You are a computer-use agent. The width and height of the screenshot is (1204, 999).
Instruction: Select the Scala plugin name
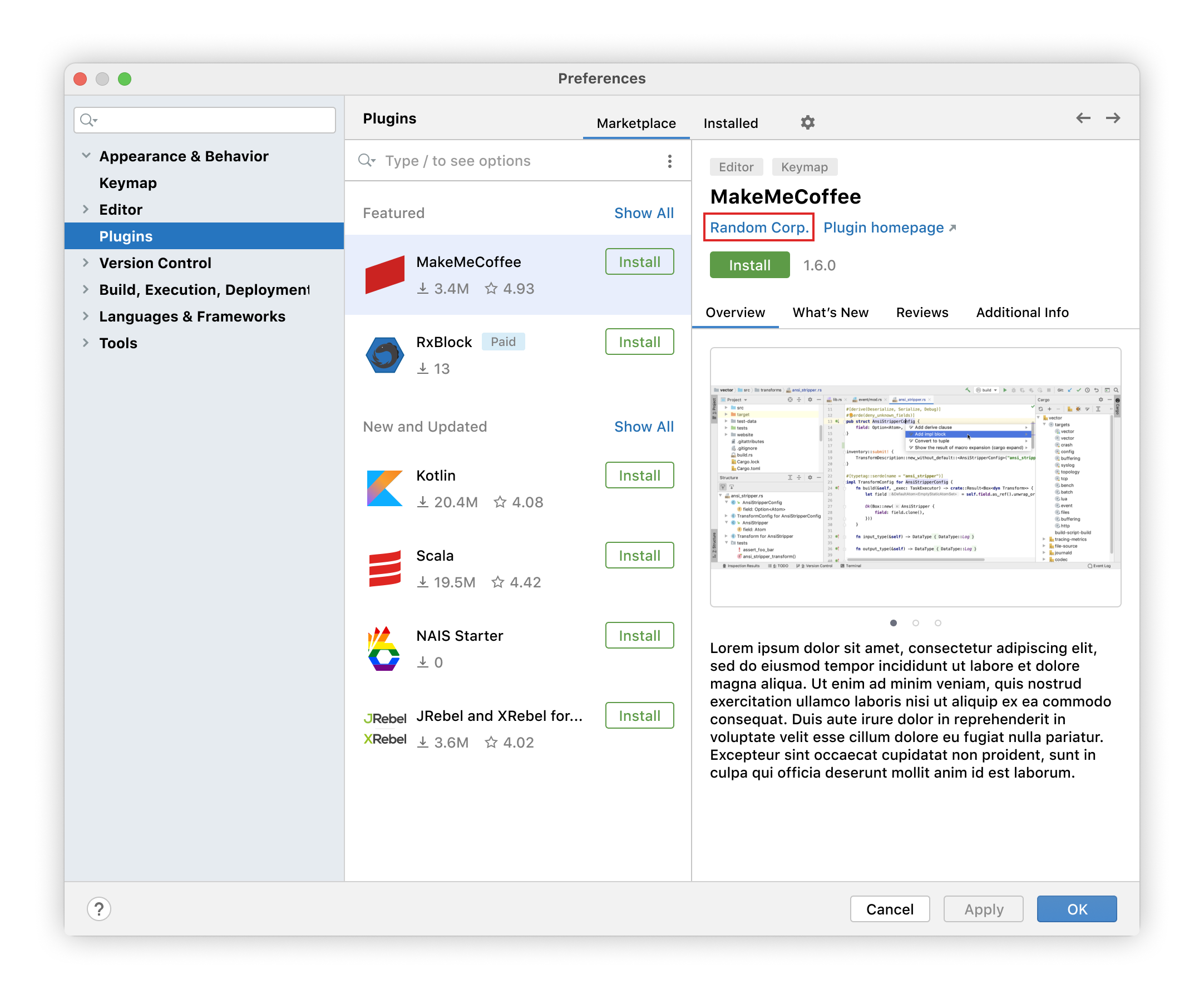435,556
